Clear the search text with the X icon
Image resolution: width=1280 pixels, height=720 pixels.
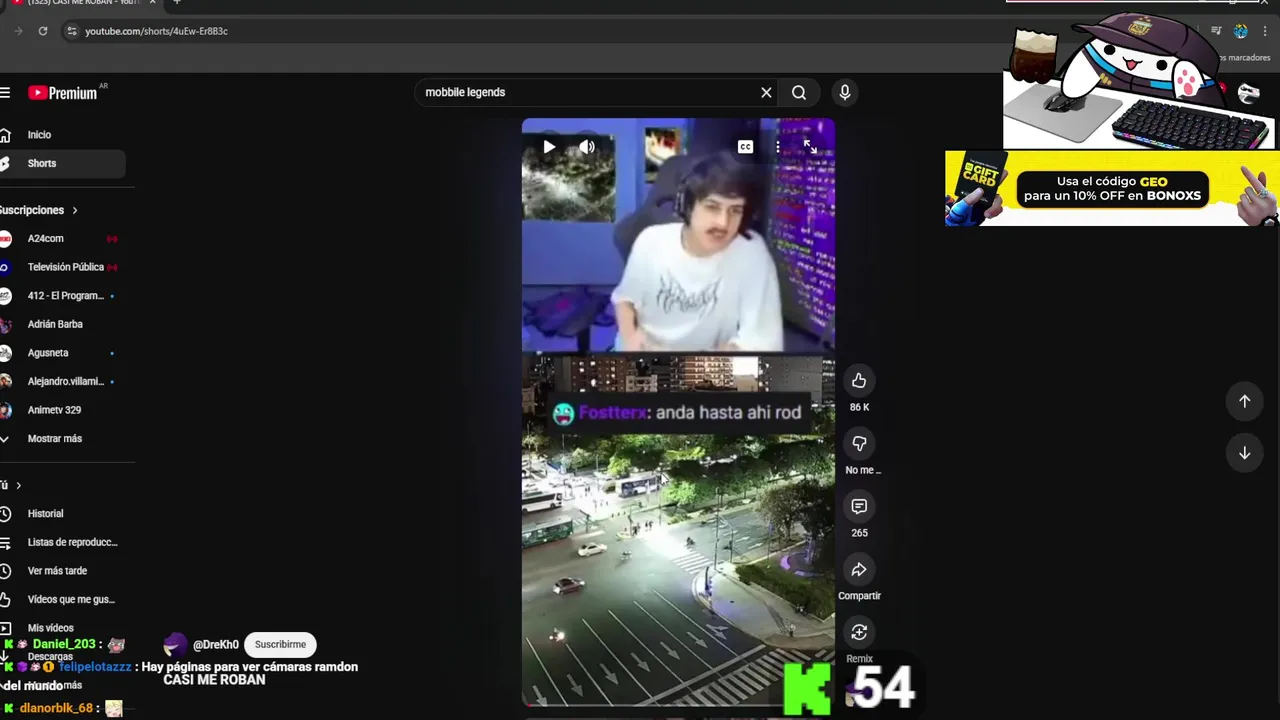click(766, 93)
